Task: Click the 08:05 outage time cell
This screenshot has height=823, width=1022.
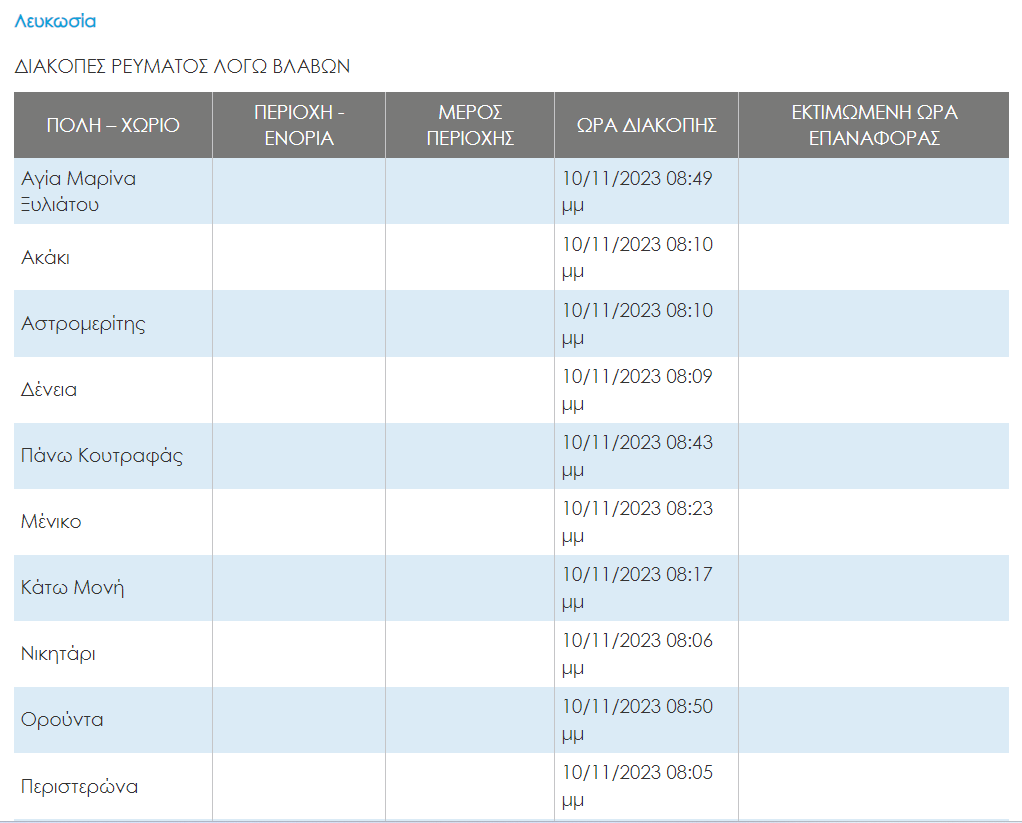Action: [x=637, y=786]
